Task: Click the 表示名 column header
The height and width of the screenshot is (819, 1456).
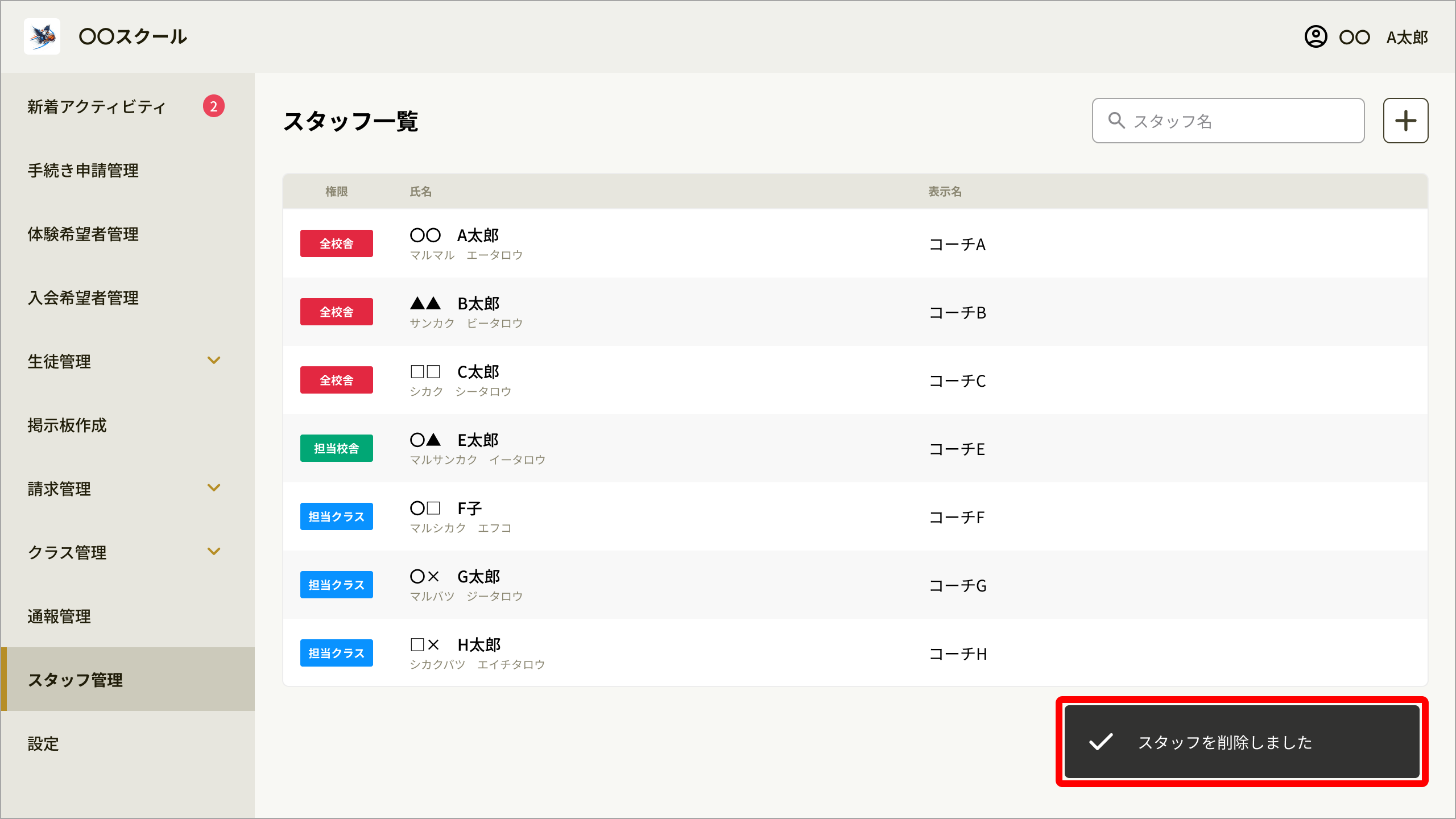Action: [945, 192]
